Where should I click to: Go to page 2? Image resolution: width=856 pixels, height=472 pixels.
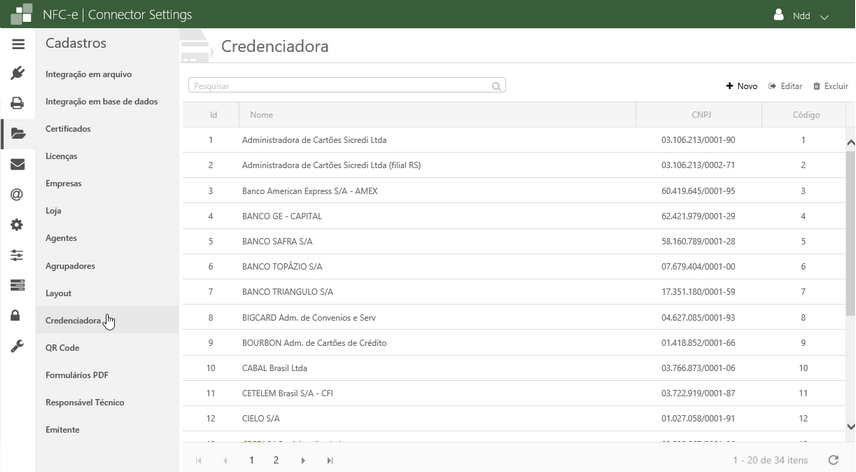[276, 461]
